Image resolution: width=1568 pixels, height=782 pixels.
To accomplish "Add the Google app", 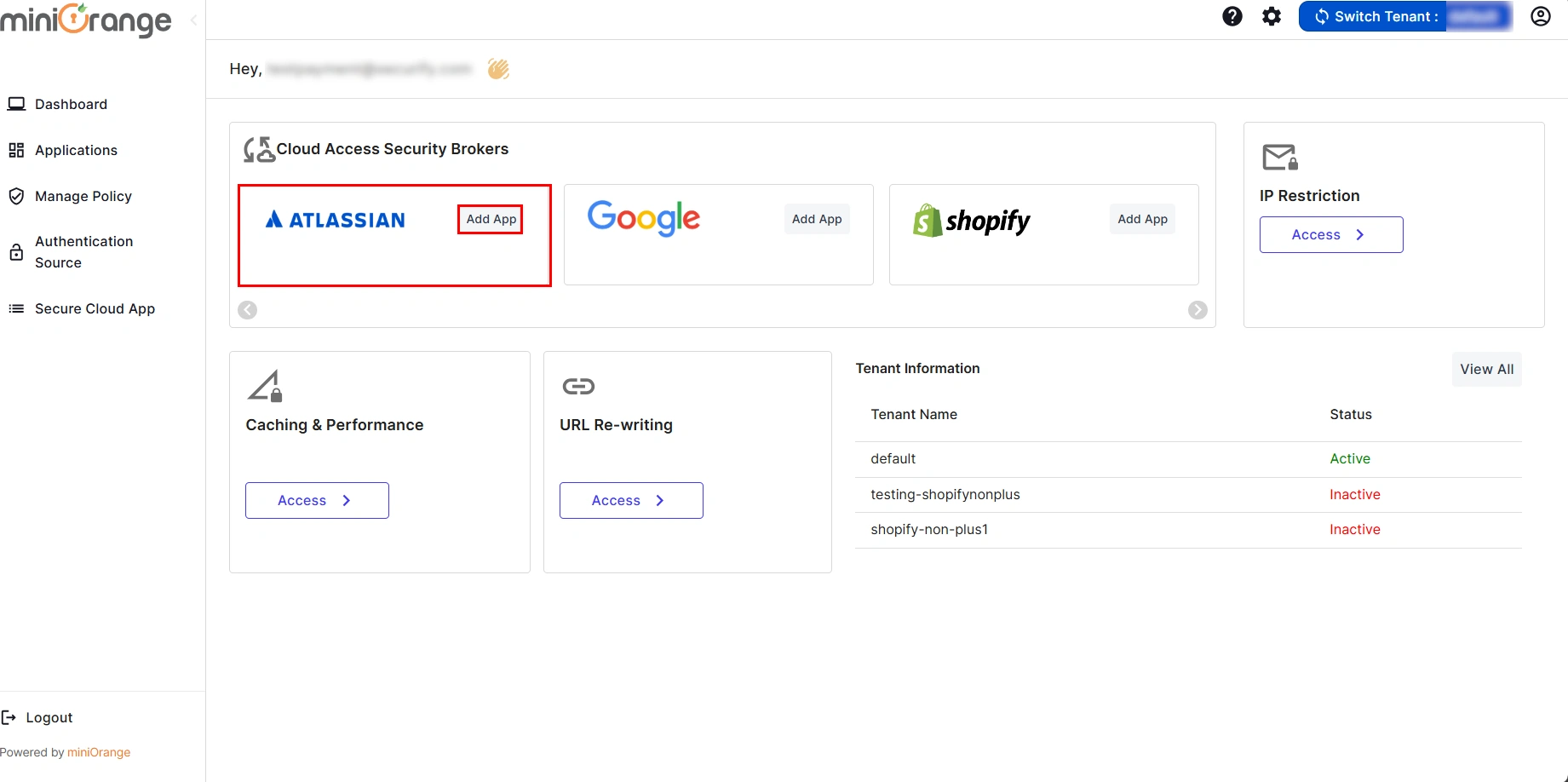I will tap(817, 219).
